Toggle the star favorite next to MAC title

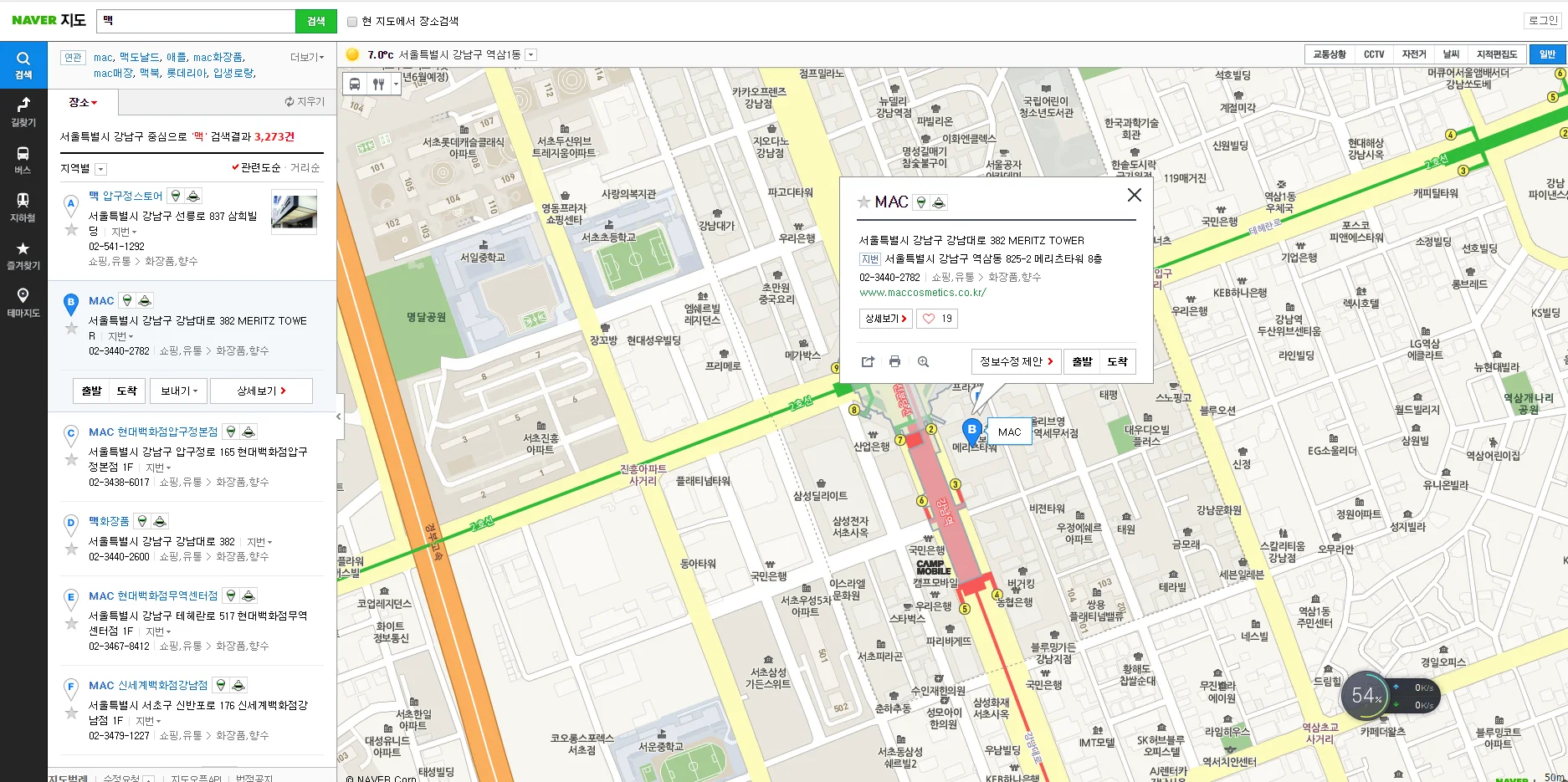coord(862,202)
